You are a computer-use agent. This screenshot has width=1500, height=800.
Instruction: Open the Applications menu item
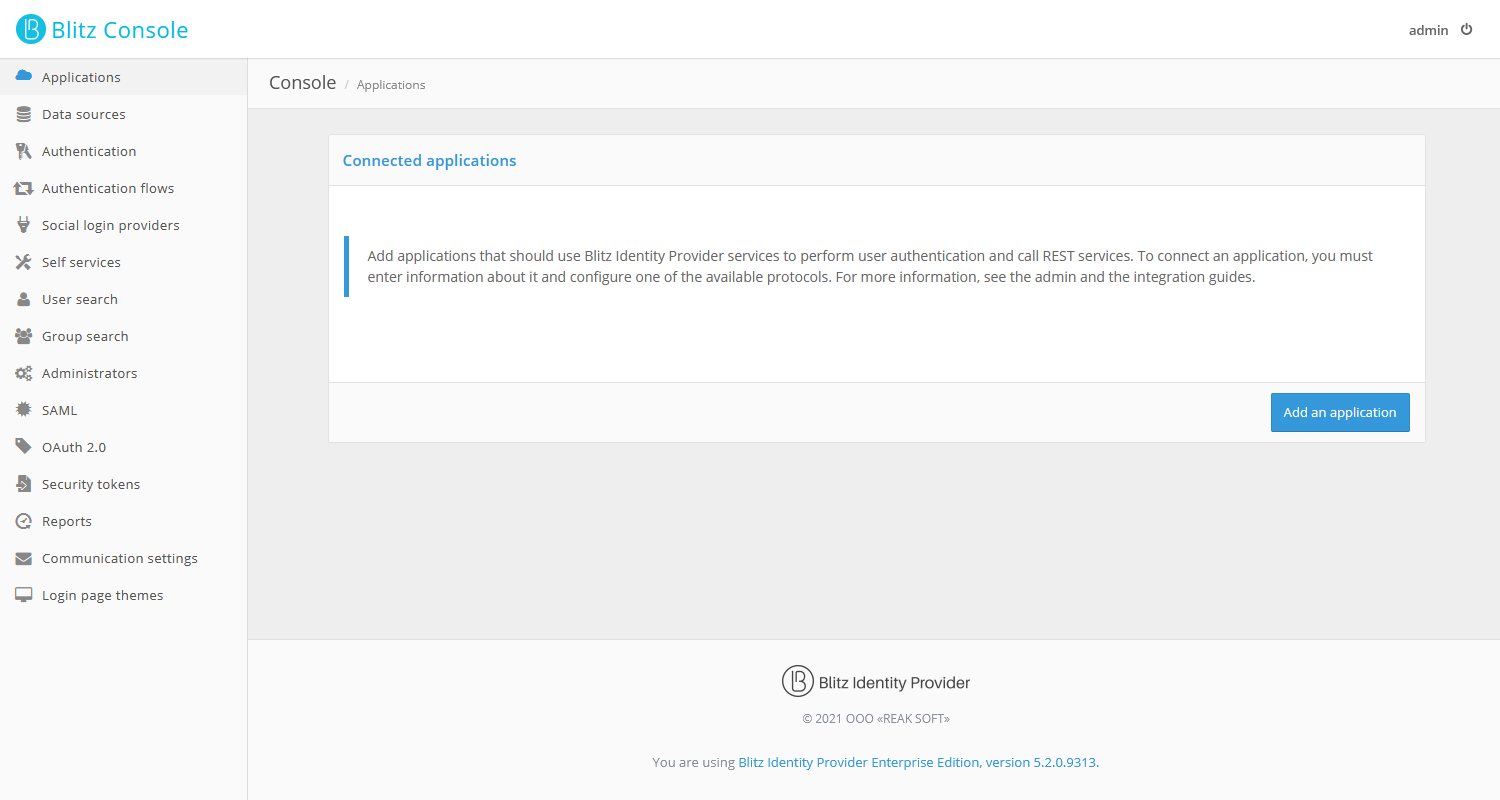click(124, 77)
